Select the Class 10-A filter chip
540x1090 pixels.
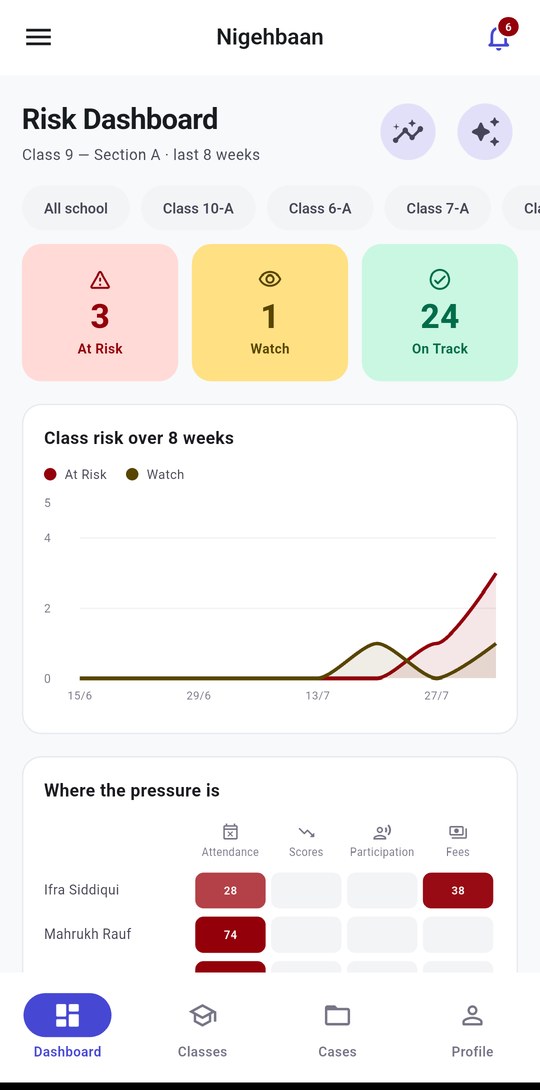pos(198,208)
